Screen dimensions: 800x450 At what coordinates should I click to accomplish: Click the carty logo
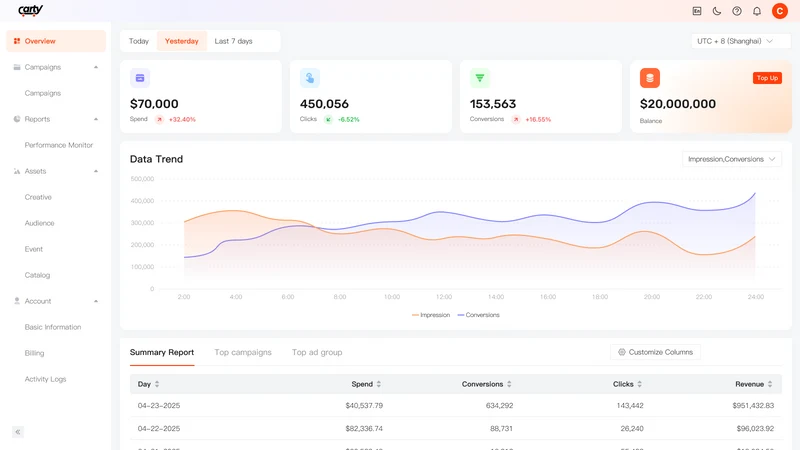pos(31,10)
